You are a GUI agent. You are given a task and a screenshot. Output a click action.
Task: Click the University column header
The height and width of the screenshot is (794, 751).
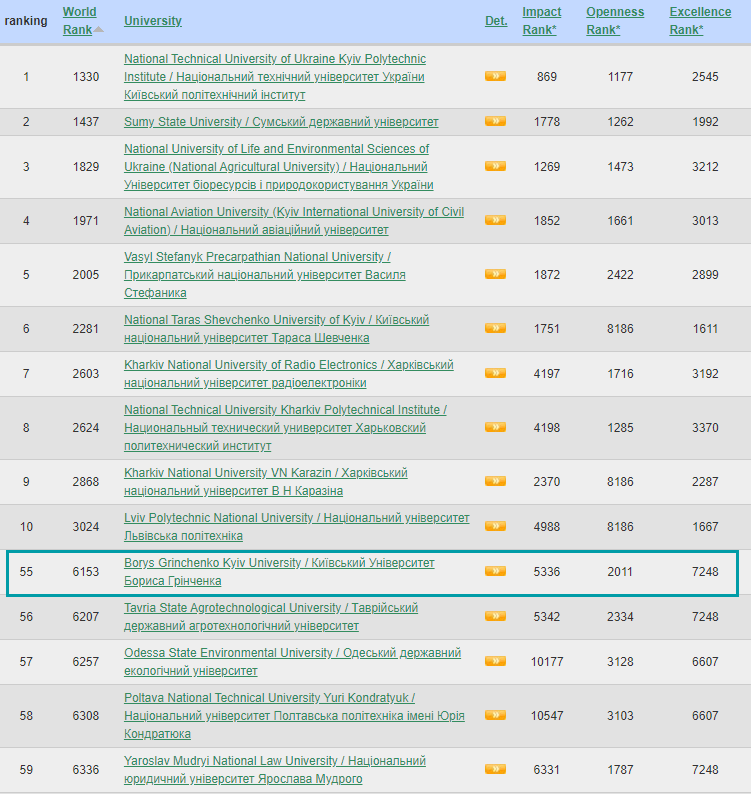(x=153, y=21)
